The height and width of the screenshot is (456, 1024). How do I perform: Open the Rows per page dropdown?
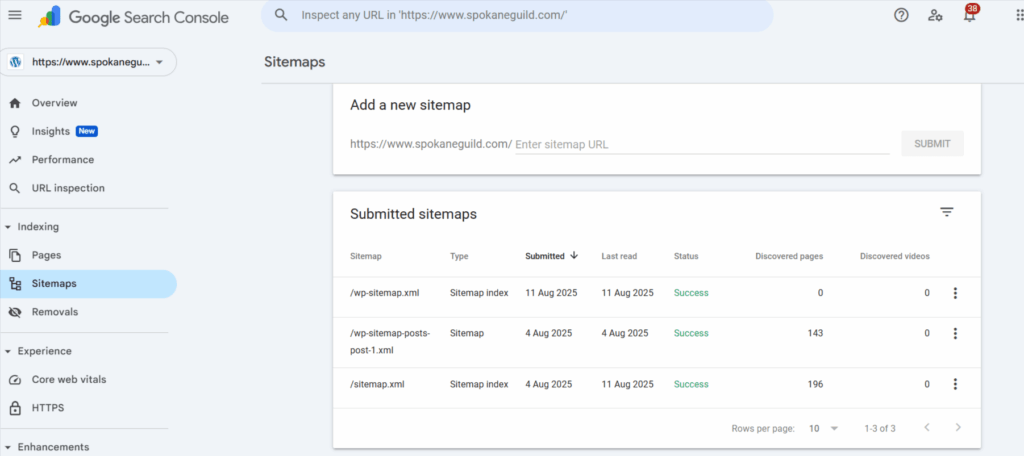tap(824, 429)
